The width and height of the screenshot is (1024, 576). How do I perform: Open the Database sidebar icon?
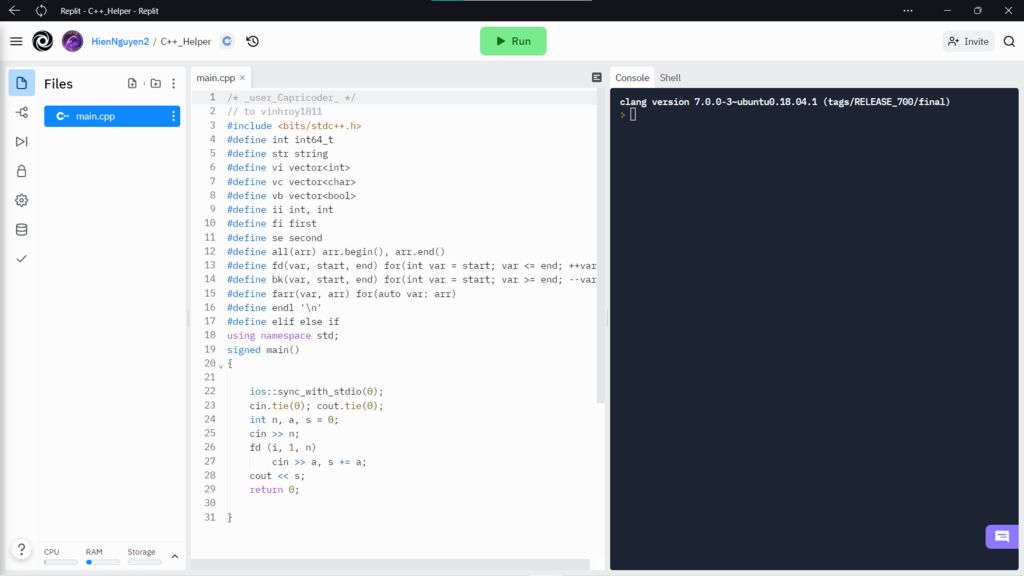point(22,230)
